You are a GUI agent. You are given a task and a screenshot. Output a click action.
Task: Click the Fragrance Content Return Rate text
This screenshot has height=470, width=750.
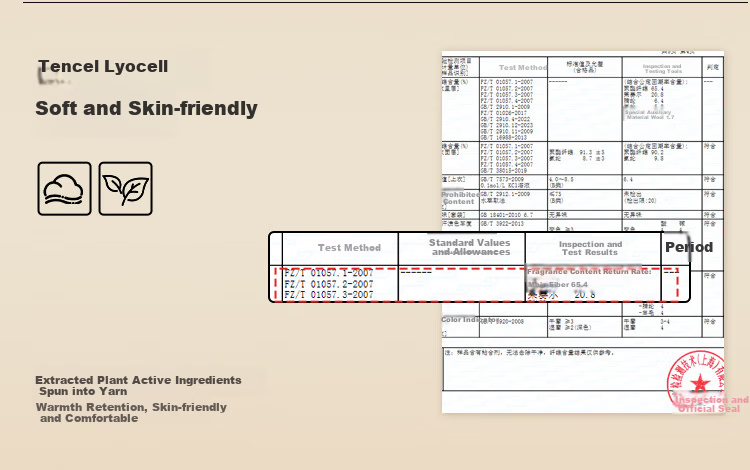[589, 272]
